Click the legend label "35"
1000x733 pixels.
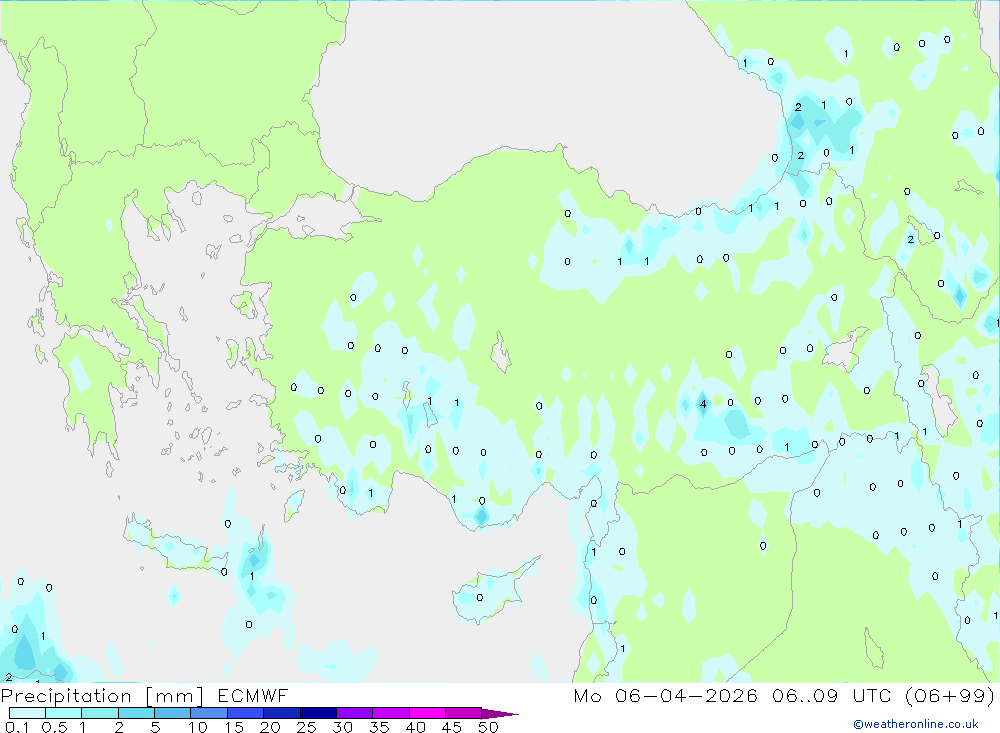[379, 727]
